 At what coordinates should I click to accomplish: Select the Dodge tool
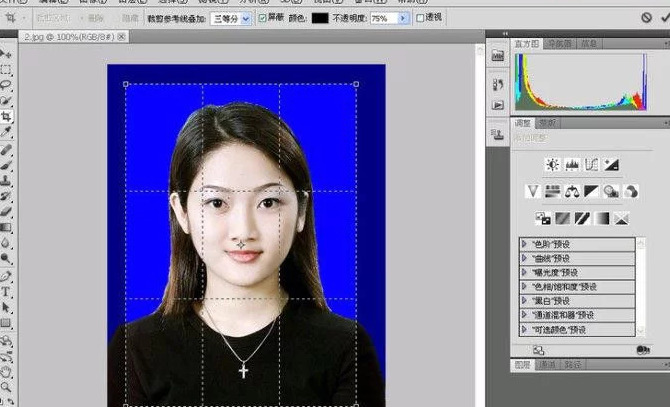click(x=6, y=258)
